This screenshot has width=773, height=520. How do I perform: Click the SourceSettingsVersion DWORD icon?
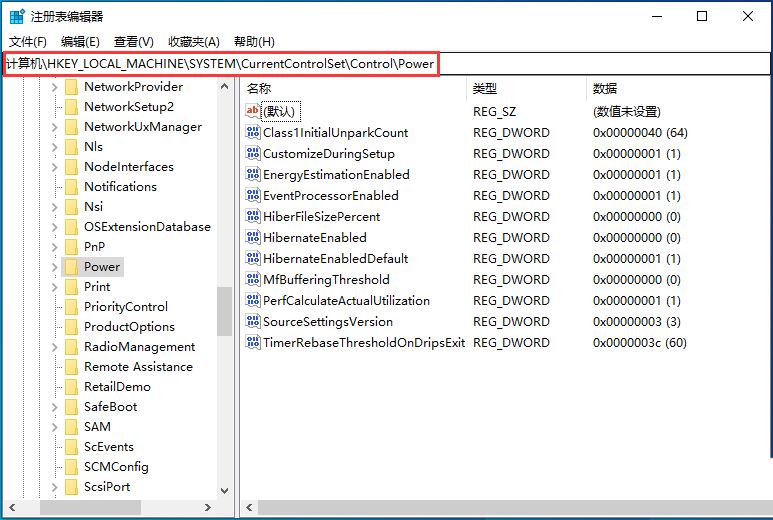[252, 321]
